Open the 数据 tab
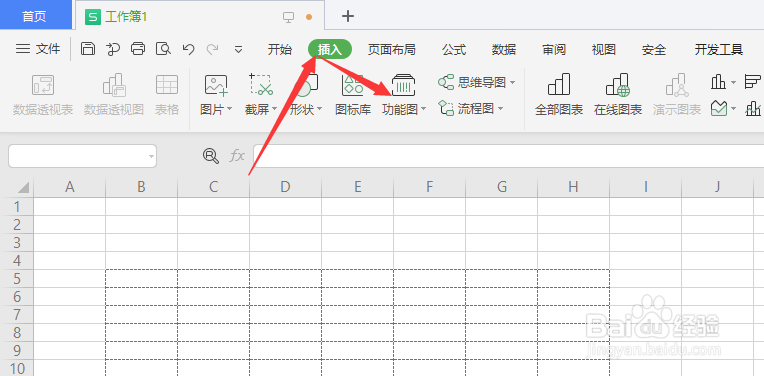The width and height of the screenshot is (764, 376). point(504,49)
